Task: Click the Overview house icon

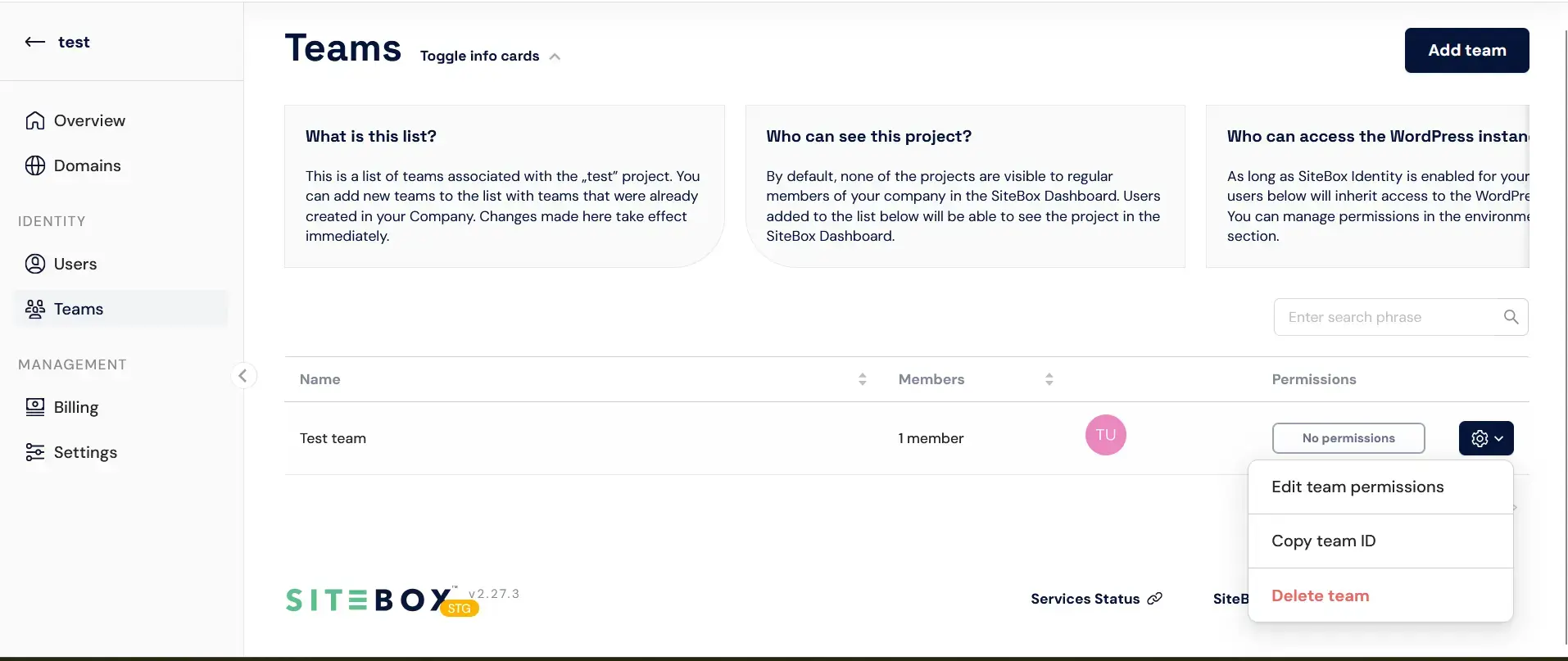Action: [35, 120]
